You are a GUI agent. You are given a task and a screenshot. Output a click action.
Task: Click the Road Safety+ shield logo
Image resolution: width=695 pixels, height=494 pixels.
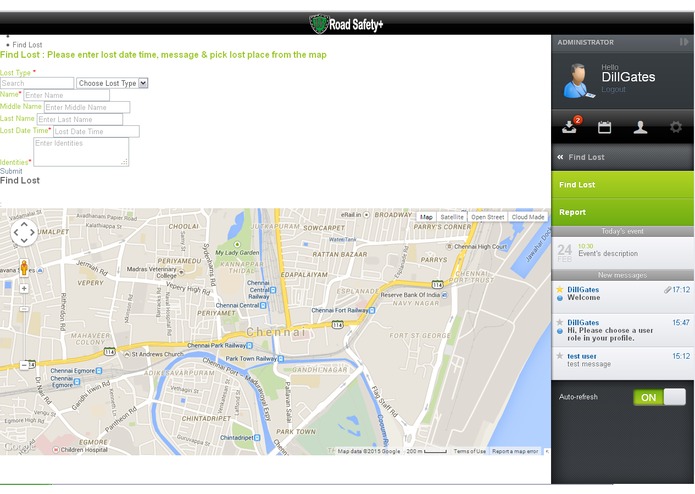pyautogui.click(x=318, y=24)
